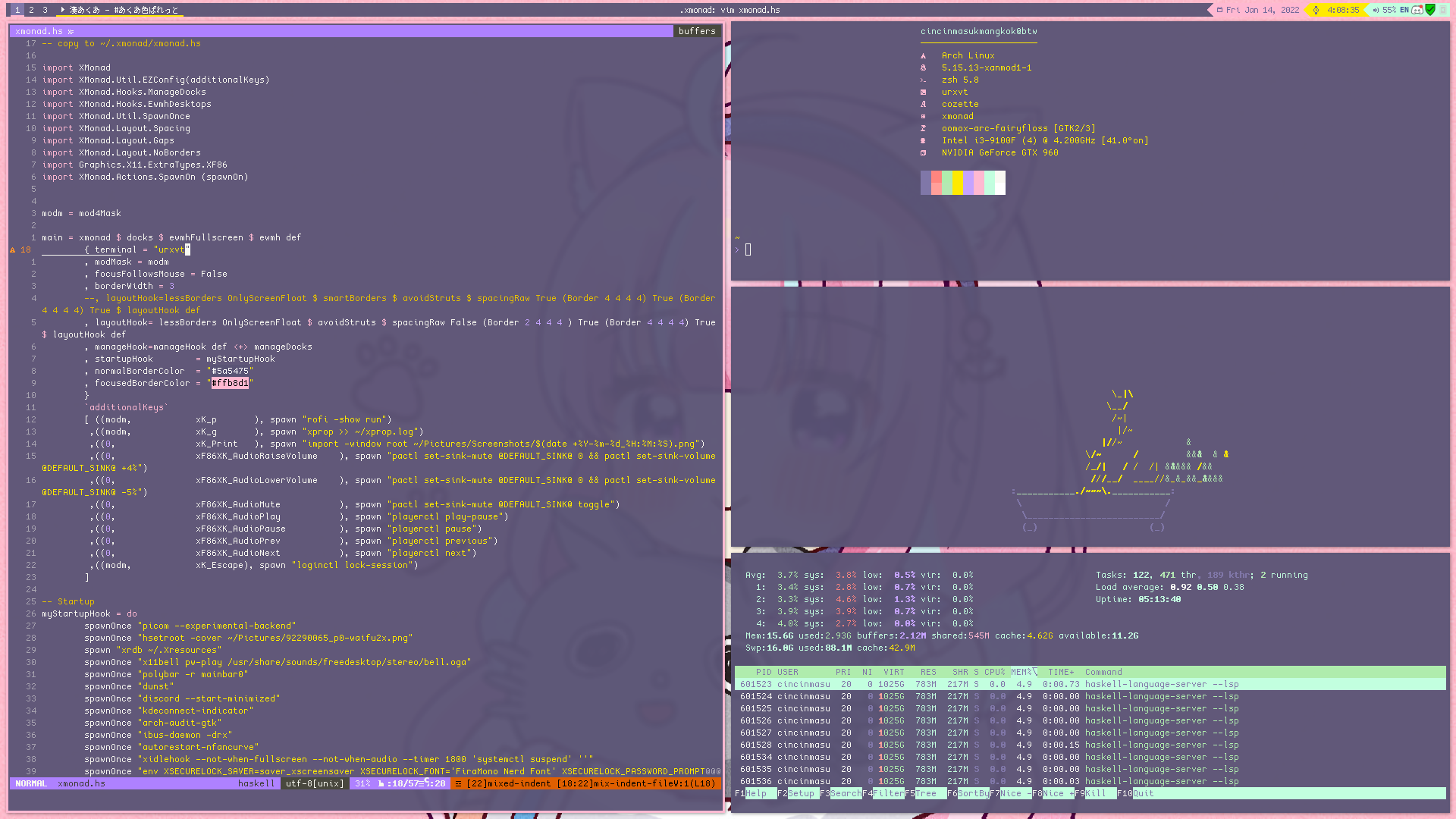
Task: Click the green shield tray icon
Action: (x=1430, y=10)
